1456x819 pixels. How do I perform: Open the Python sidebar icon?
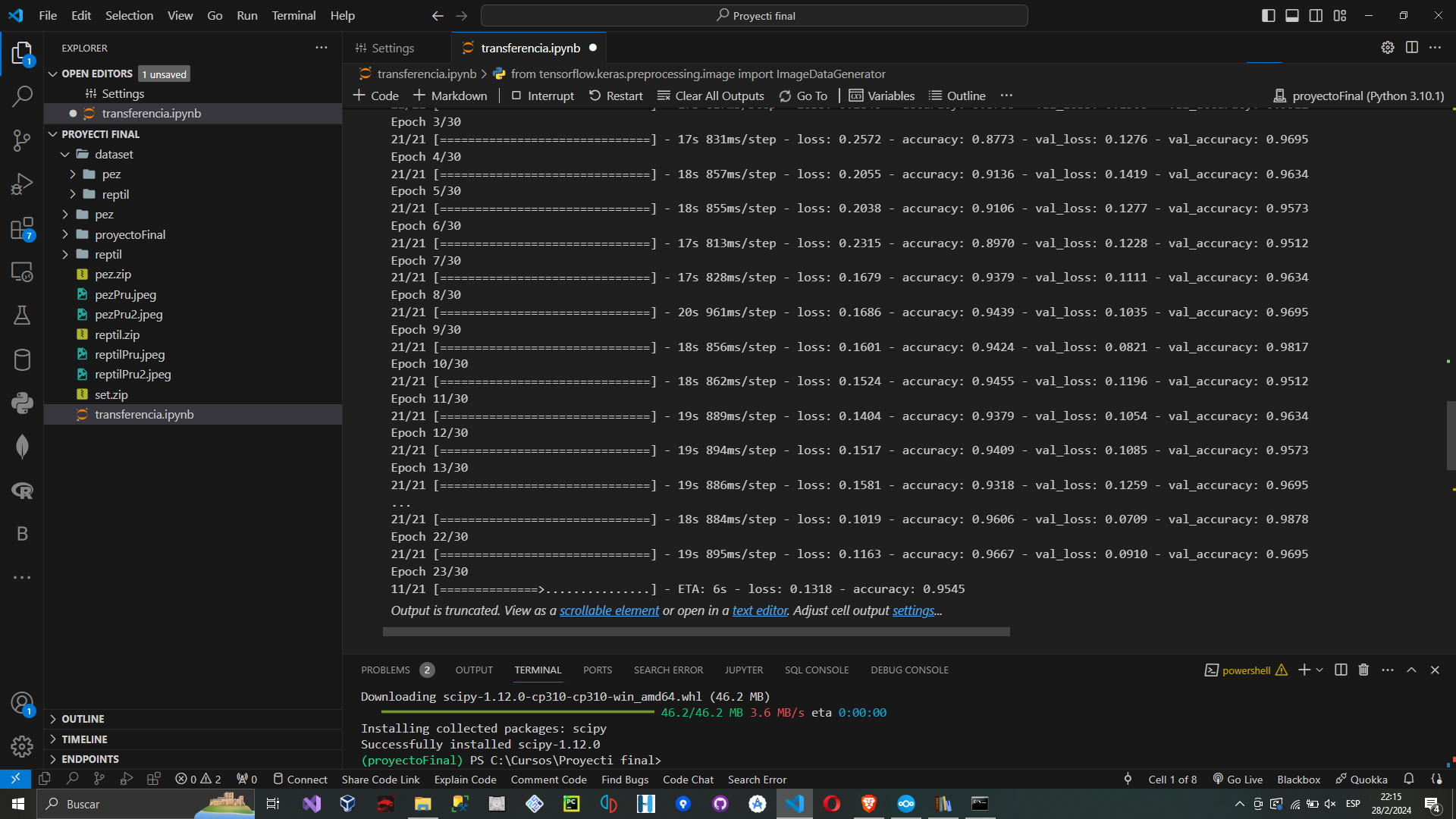[22, 403]
